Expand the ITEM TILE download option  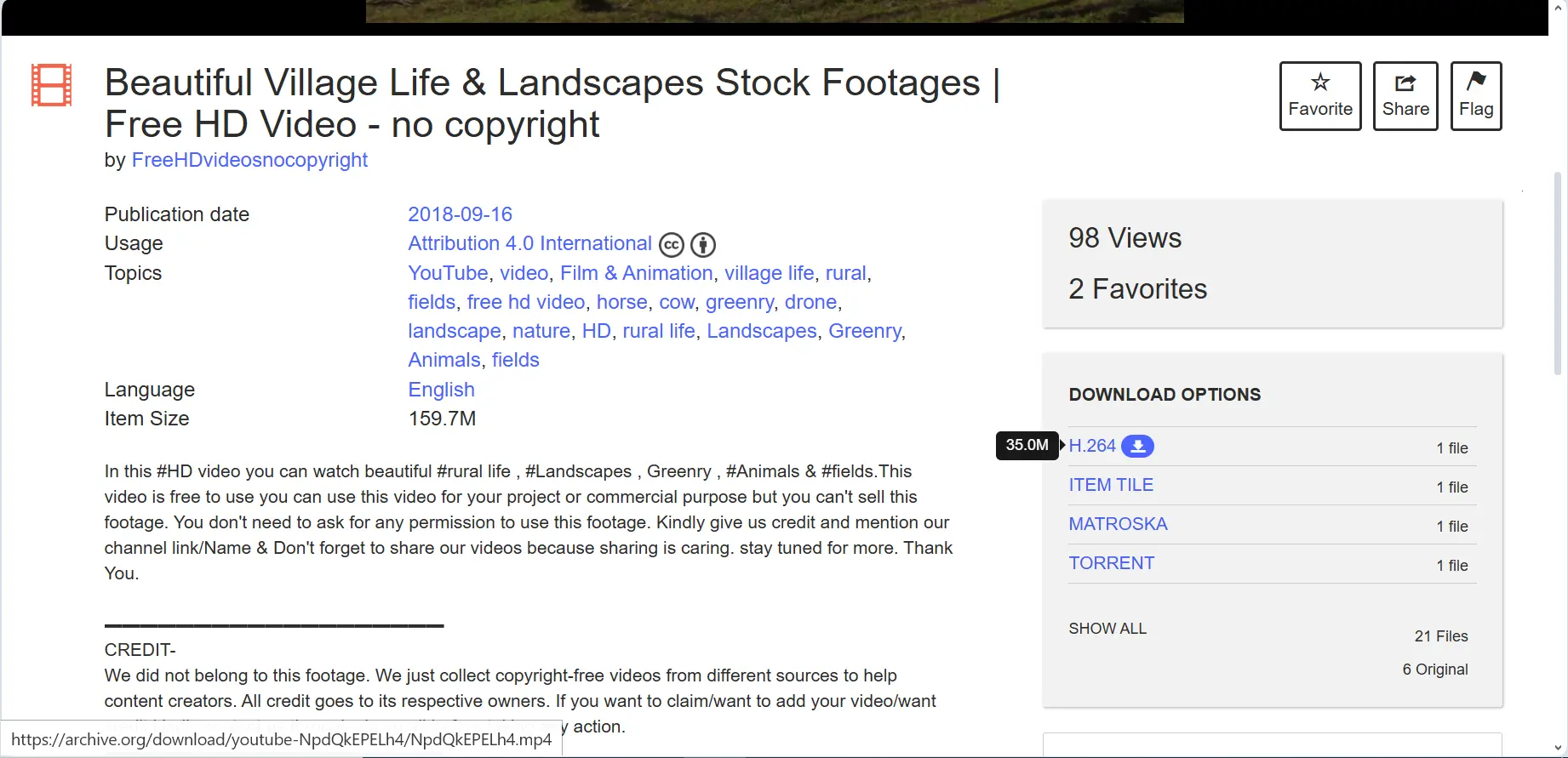[x=1111, y=485]
